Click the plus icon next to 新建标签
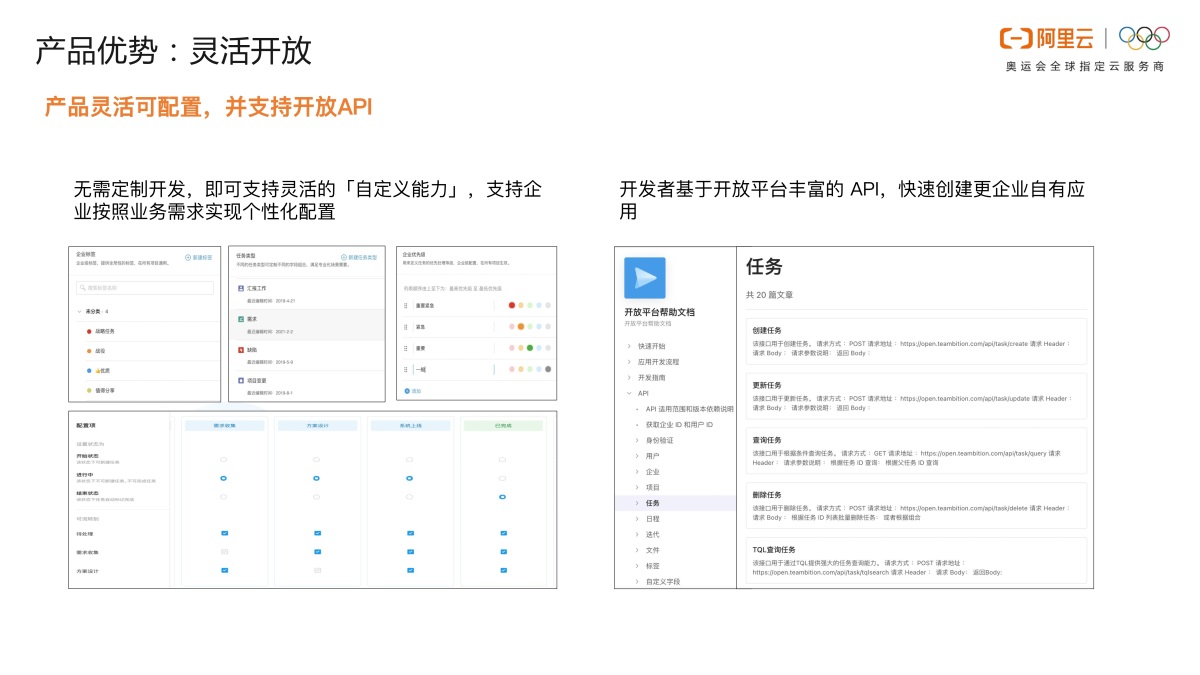Screen dimensions: 1200x675 click(x=188, y=257)
